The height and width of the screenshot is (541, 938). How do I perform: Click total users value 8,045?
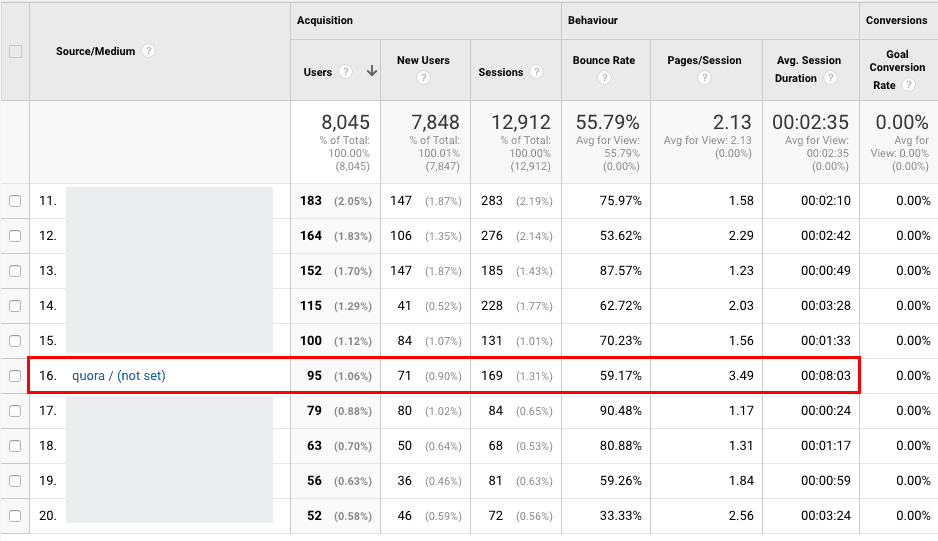pos(345,122)
